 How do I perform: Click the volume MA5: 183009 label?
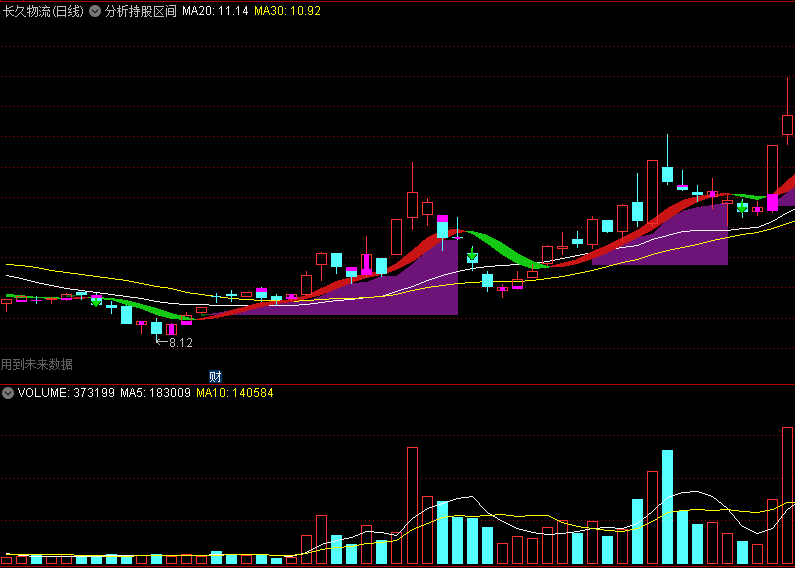coord(155,393)
